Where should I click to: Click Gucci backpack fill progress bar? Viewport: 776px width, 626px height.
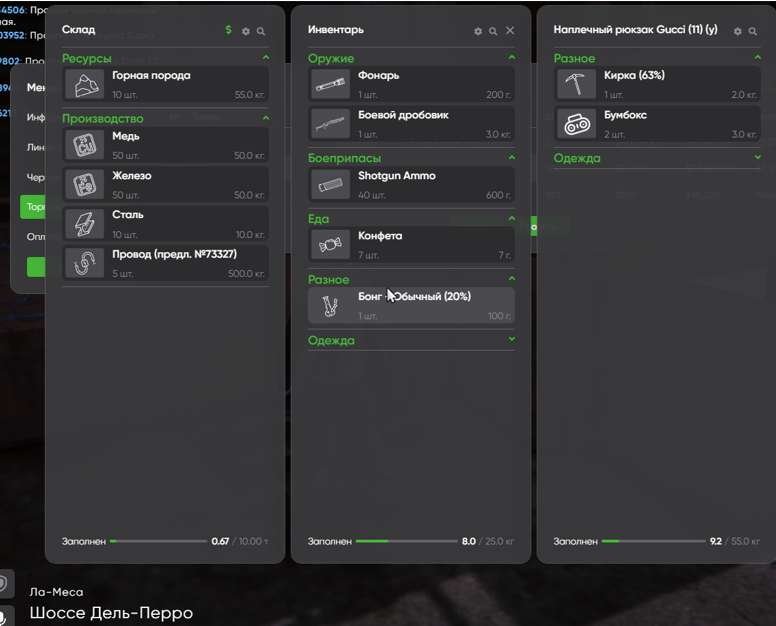653,541
